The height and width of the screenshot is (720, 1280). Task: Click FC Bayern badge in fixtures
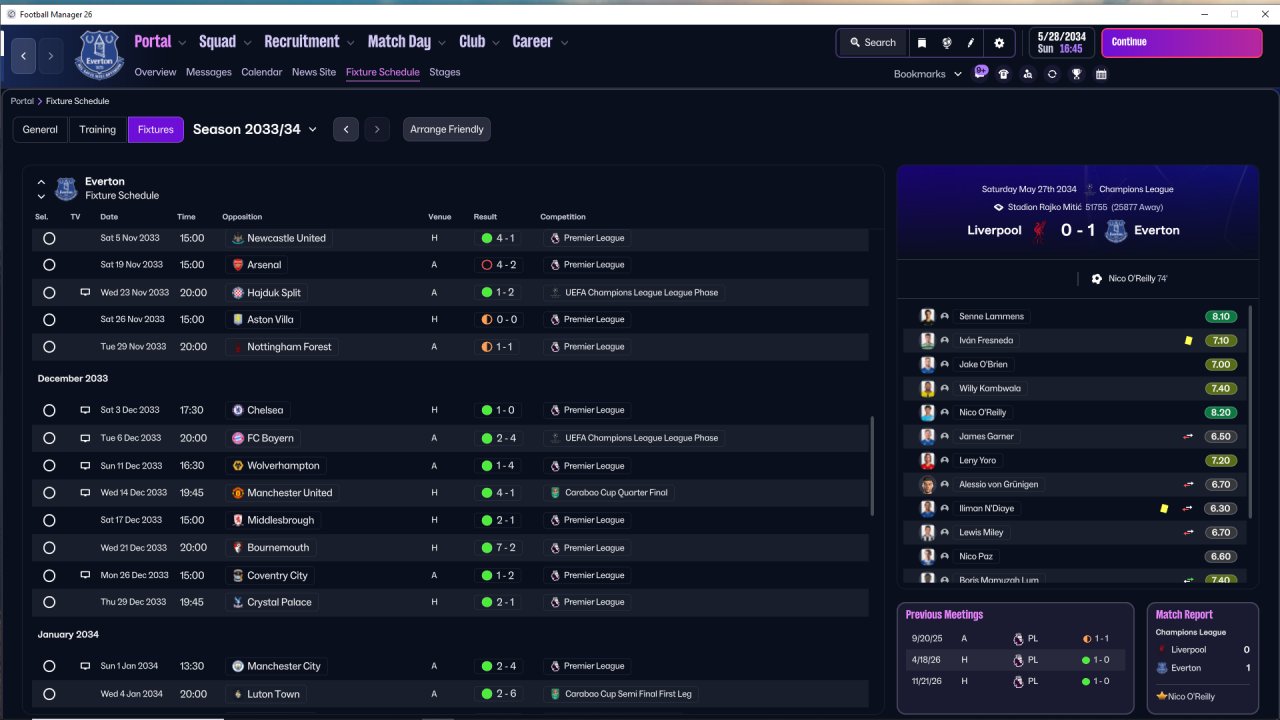click(x=237, y=438)
